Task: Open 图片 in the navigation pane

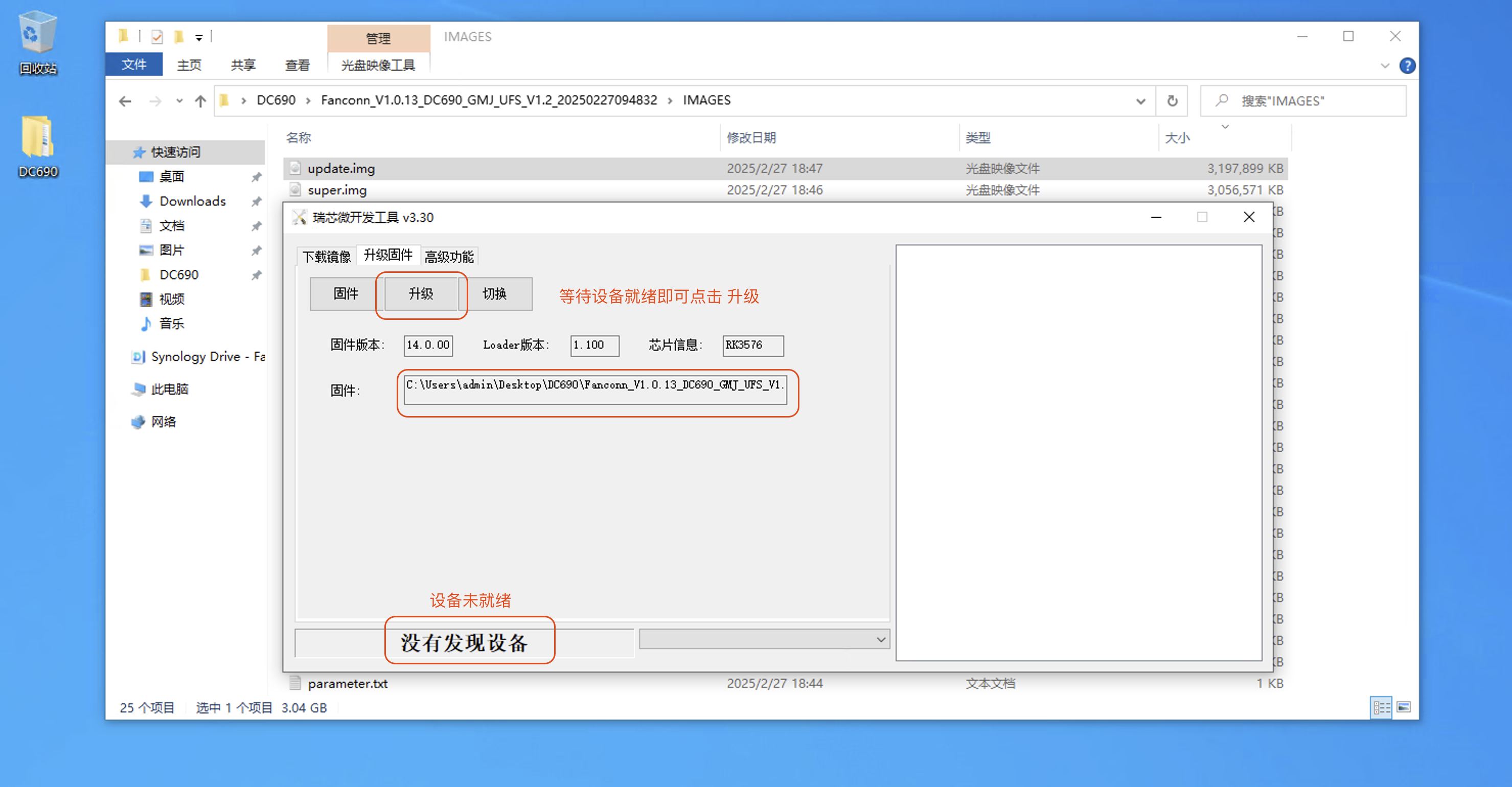Action: coord(171,250)
